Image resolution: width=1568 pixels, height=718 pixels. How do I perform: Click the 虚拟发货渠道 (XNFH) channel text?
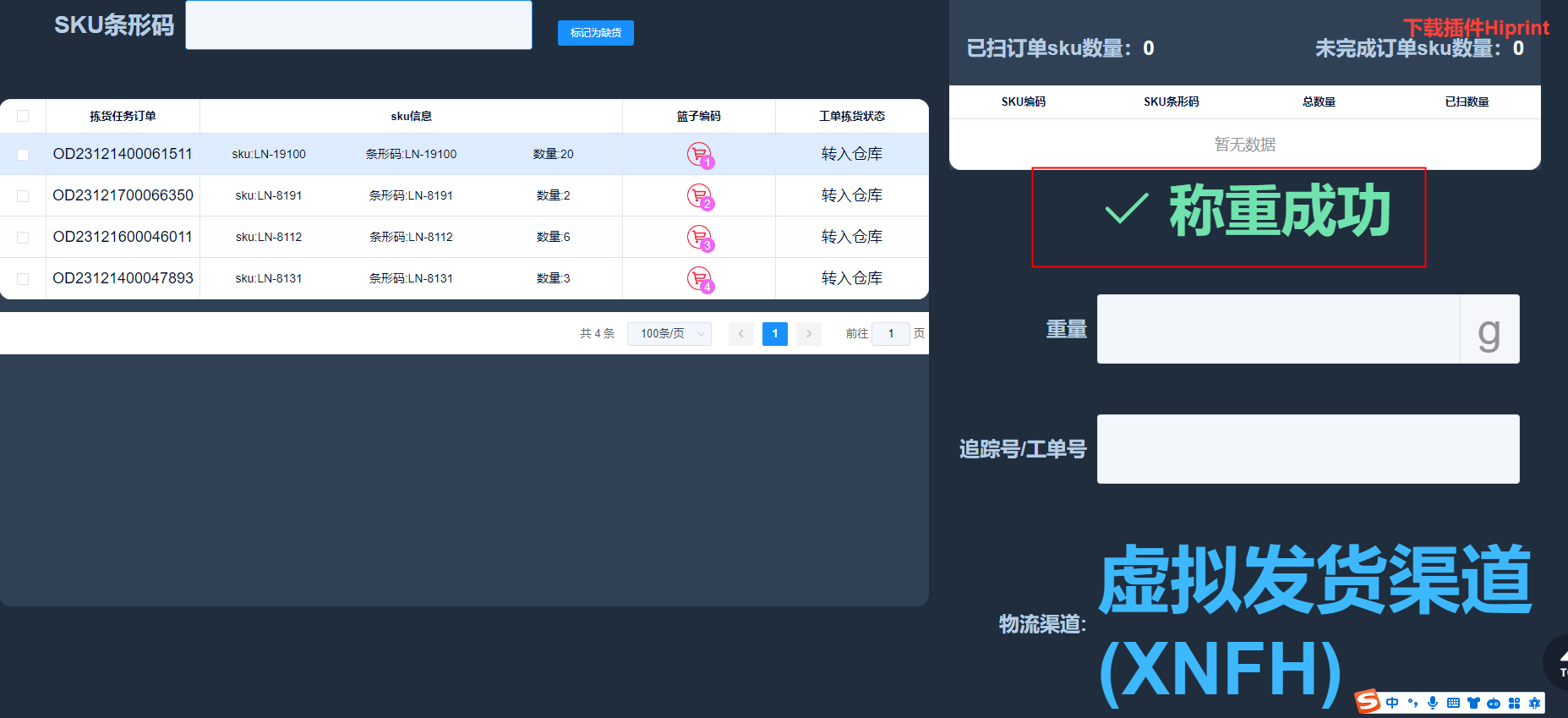pyautogui.click(x=1315, y=625)
